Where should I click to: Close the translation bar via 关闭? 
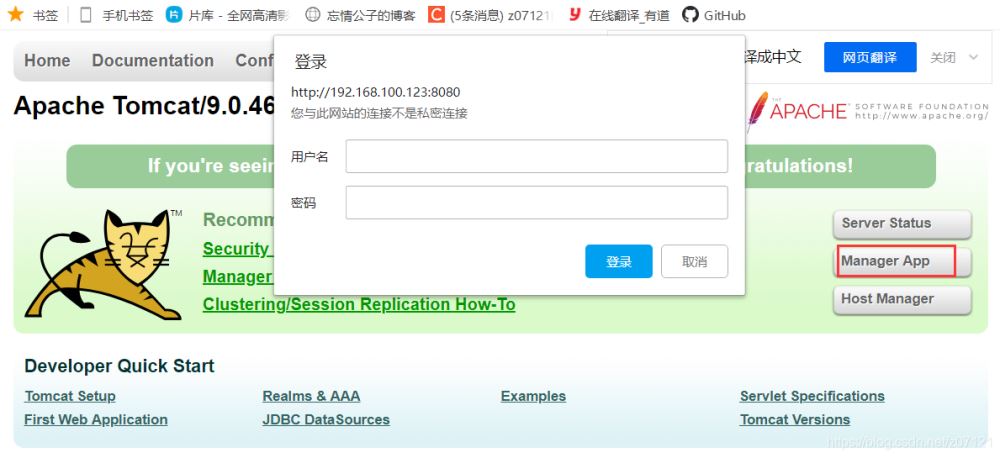943,57
